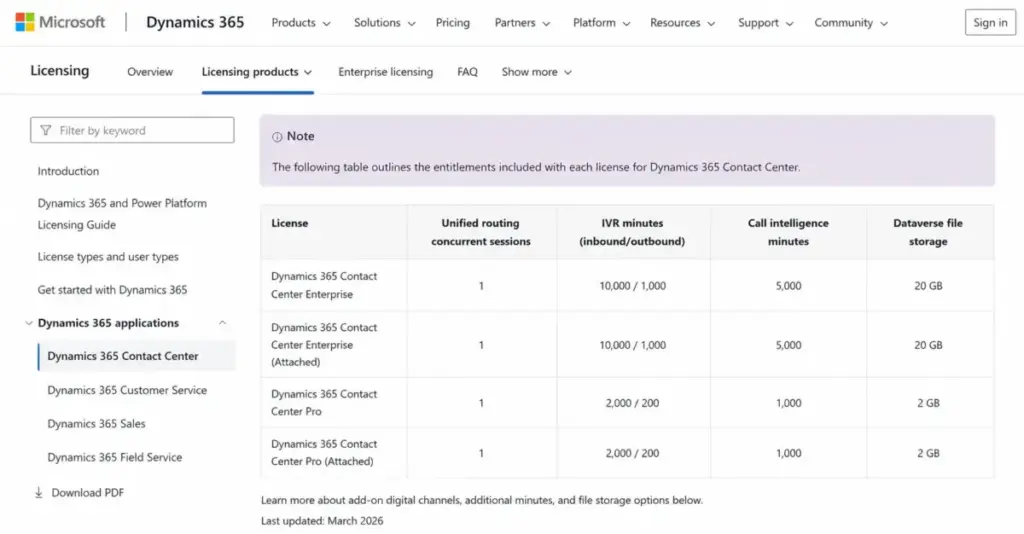Focus the Filter by keyword field

pyautogui.click(x=132, y=131)
